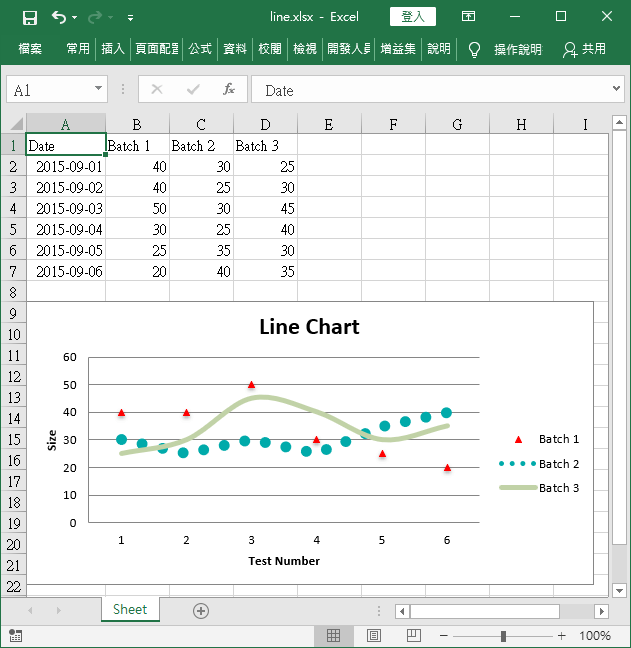The height and width of the screenshot is (648, 631).
Task: Click the 登入 sign-in button
Action: (412, 17)
